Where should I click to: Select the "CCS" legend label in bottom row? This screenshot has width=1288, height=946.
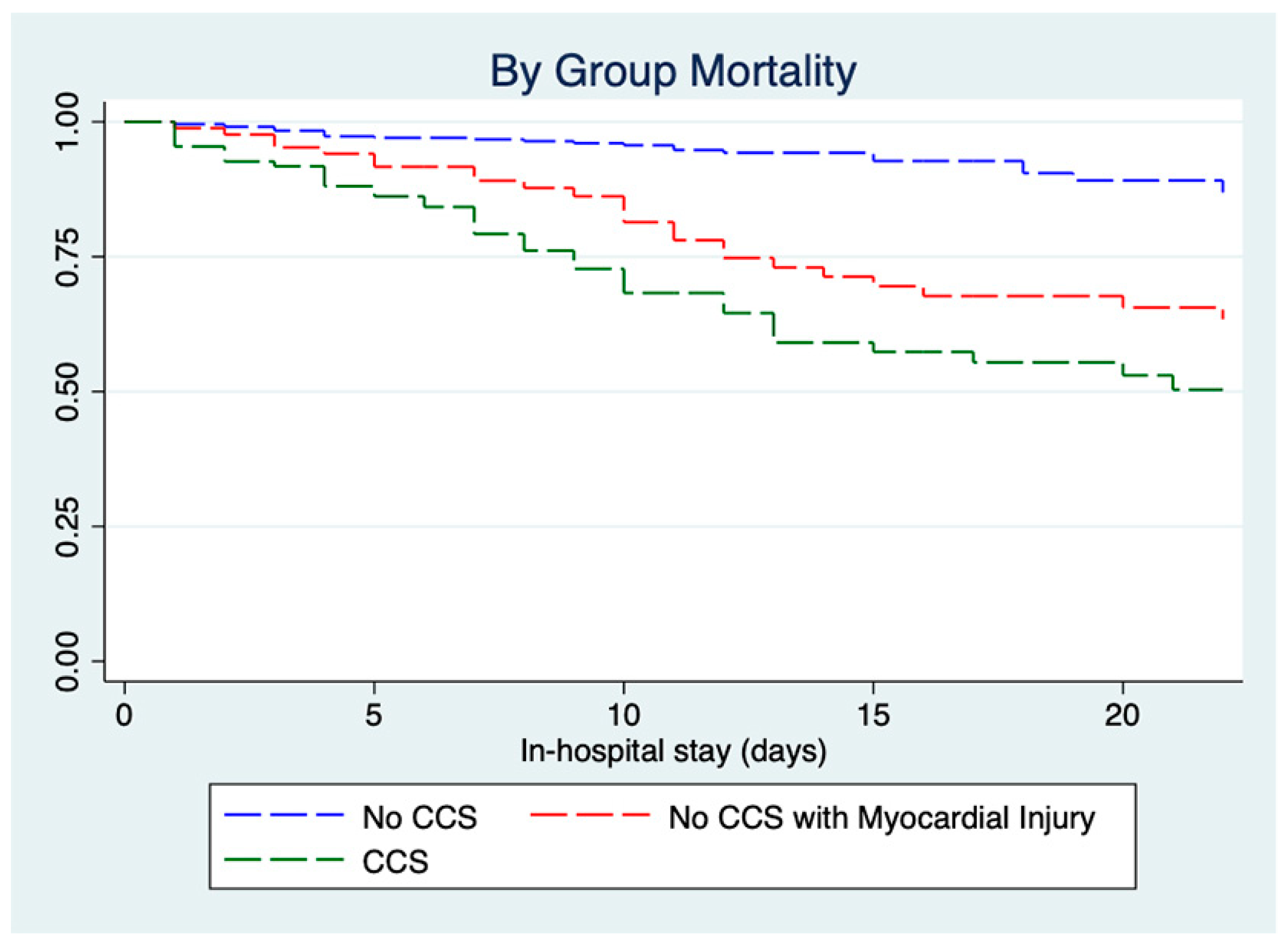point(395,861)
